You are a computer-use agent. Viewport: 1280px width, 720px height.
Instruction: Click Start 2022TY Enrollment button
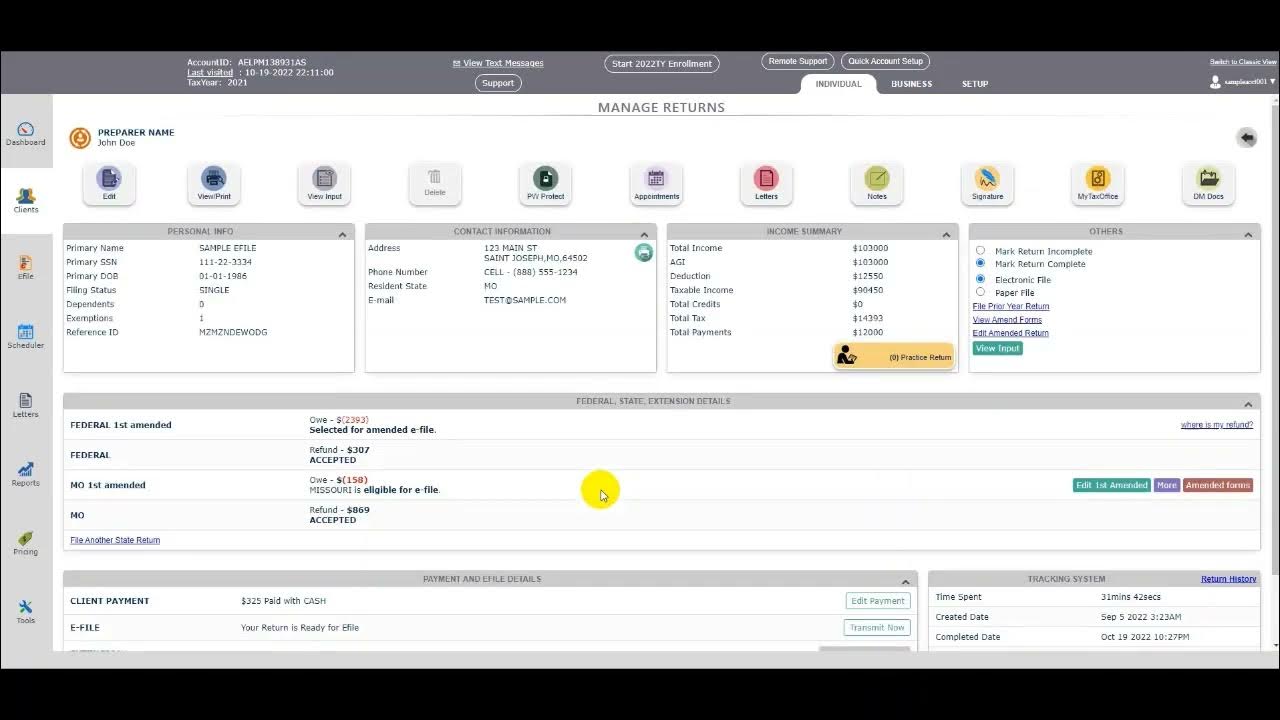(x=662, y=63)
